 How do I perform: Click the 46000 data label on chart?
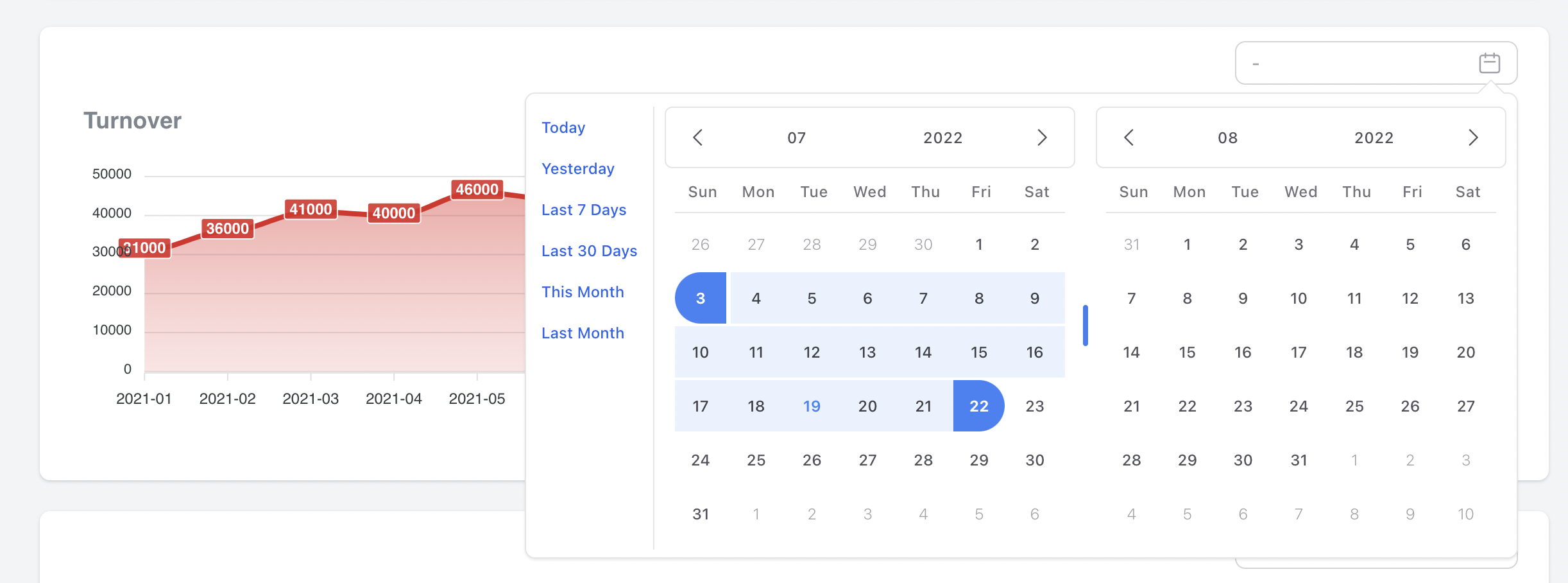[477, 189]
